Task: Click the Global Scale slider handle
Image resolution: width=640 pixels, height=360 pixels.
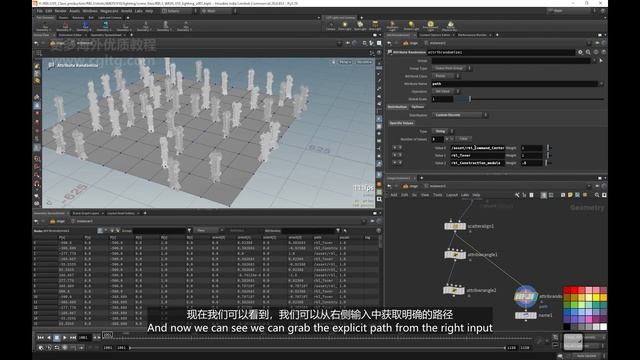Action: click(470, 99)
